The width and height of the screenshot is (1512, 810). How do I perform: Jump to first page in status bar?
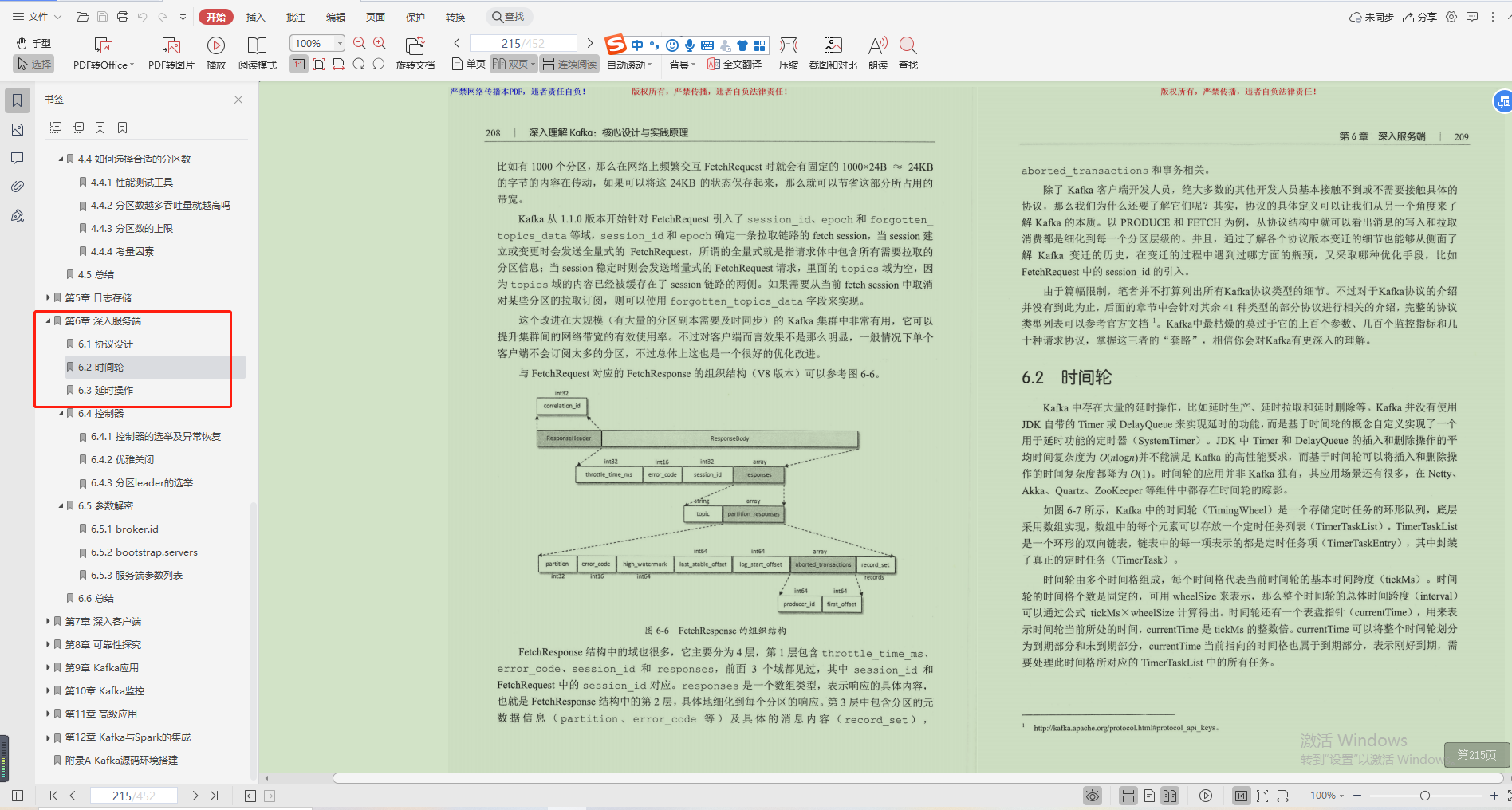pyautogui.click(x=53, y=796)
